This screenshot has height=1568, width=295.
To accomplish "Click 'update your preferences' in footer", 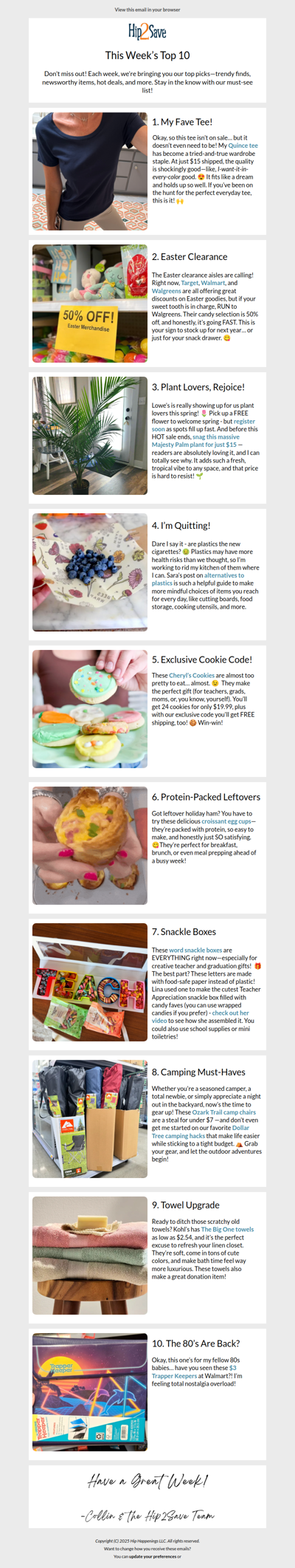I will (153, 1556).
